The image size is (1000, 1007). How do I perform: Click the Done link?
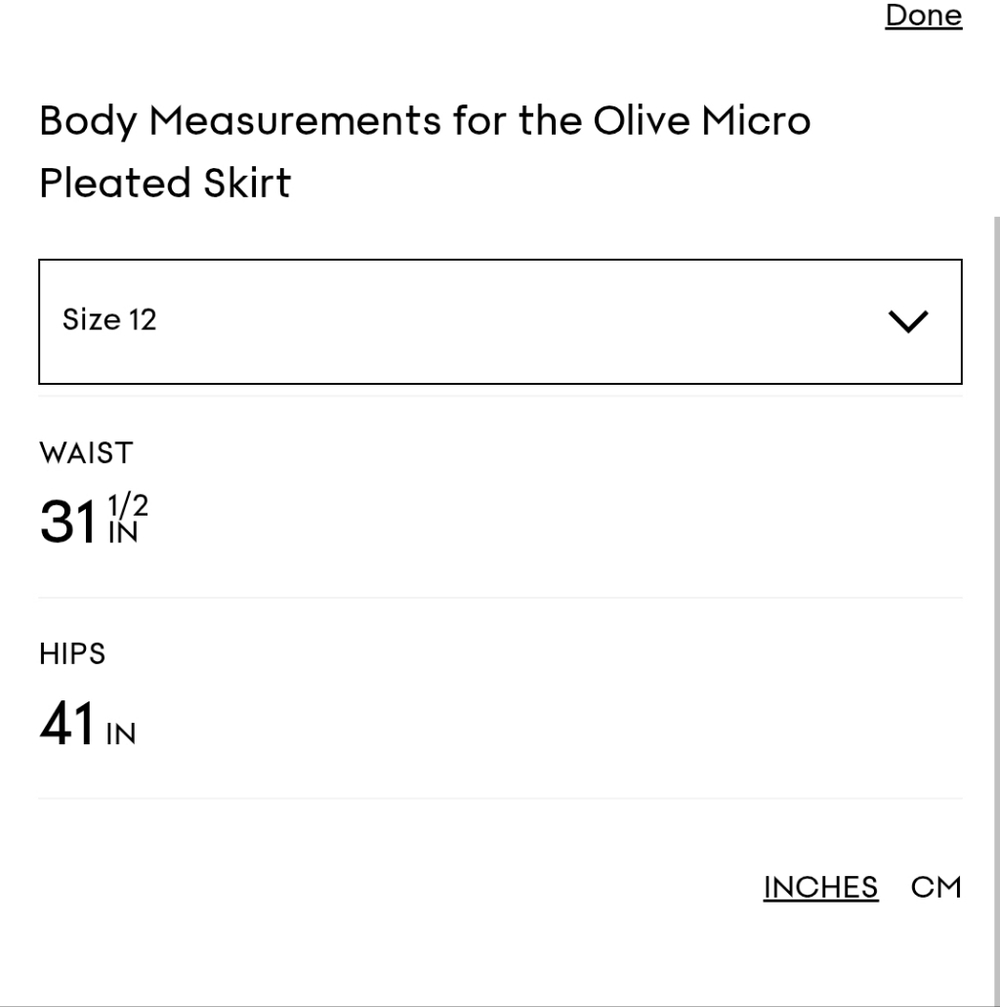[x=923, y=15]
